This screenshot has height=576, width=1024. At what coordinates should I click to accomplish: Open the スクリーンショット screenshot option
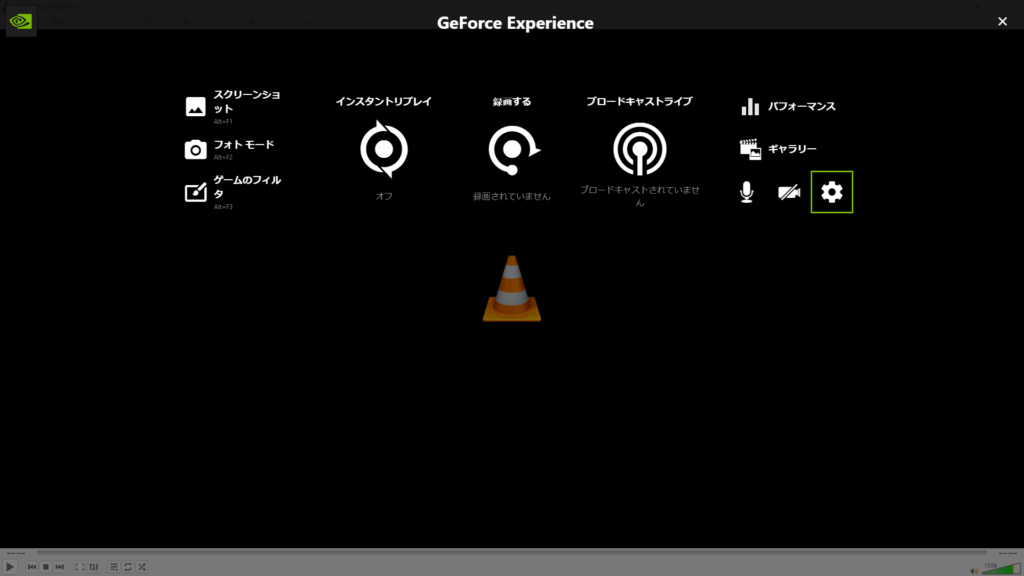tap(234, 106)
